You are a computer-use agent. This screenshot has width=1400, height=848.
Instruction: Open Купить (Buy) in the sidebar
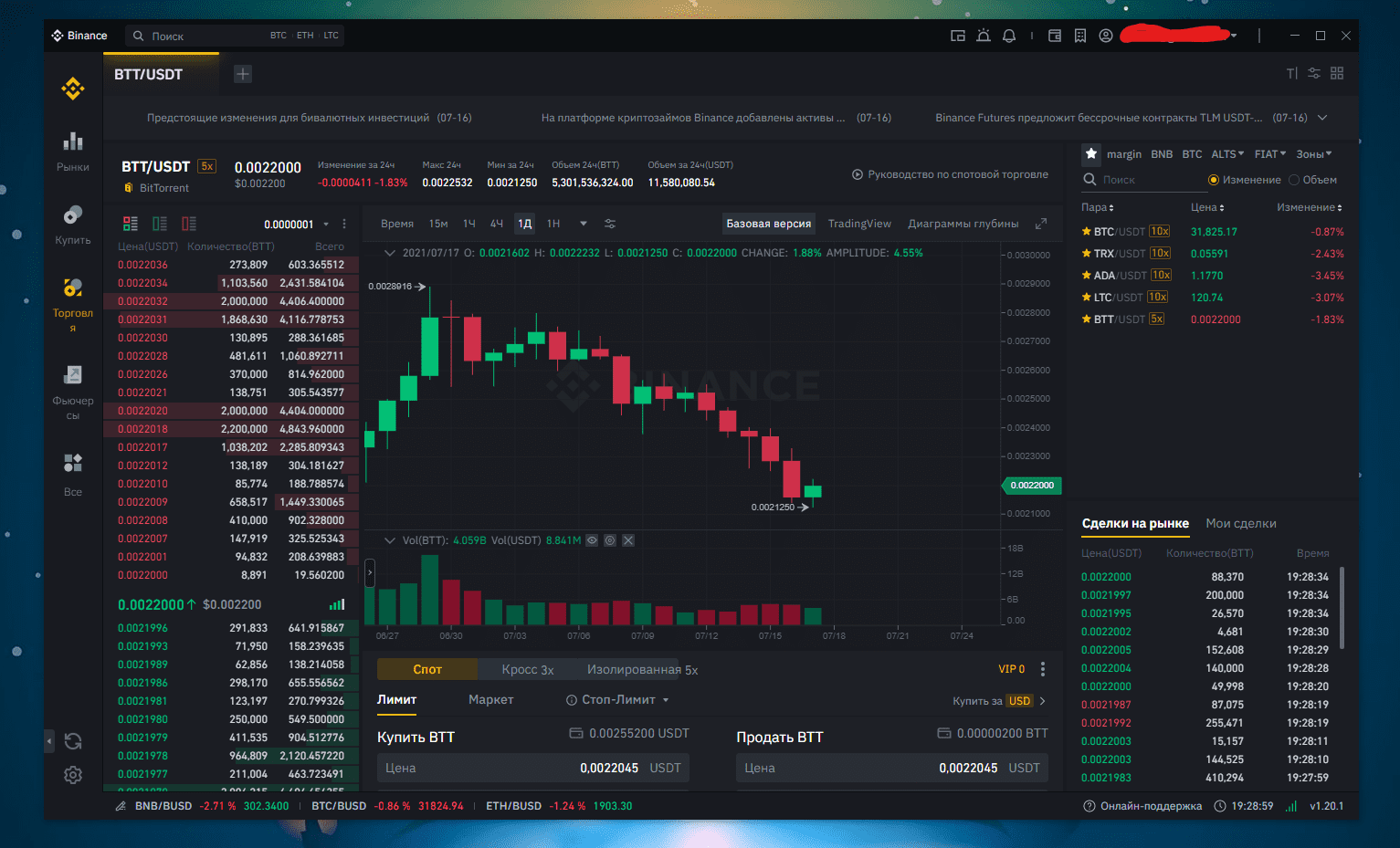point(73,225)
